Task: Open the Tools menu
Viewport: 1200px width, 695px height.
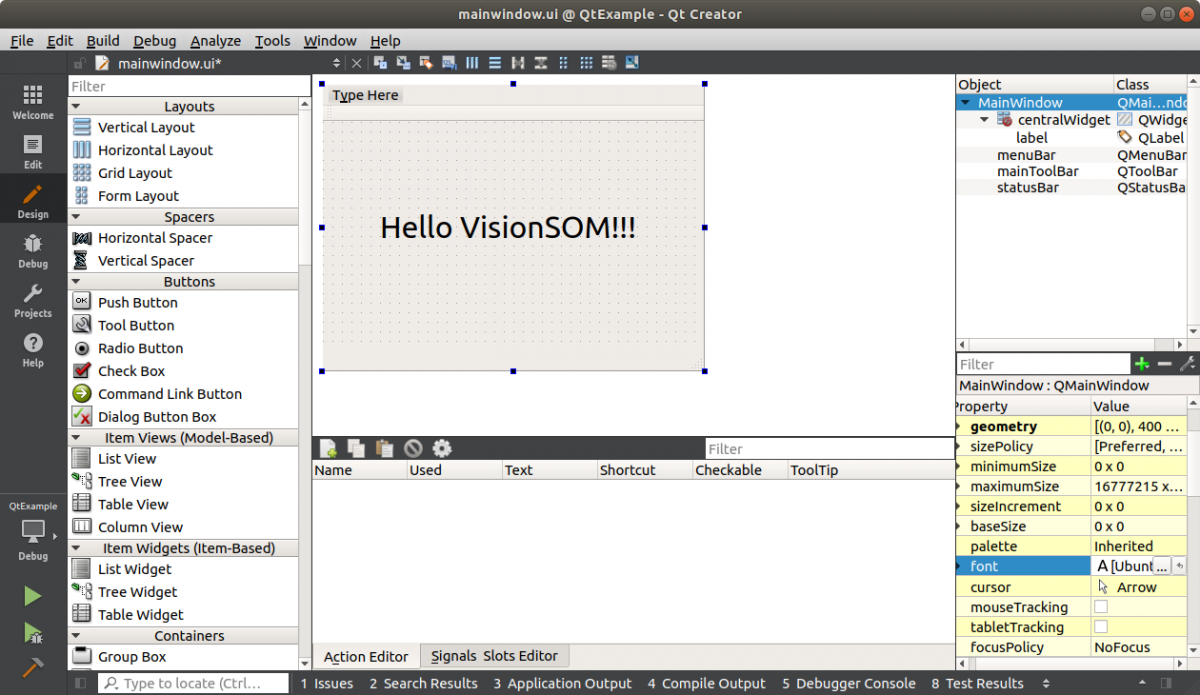Action: tap(272, 41)
